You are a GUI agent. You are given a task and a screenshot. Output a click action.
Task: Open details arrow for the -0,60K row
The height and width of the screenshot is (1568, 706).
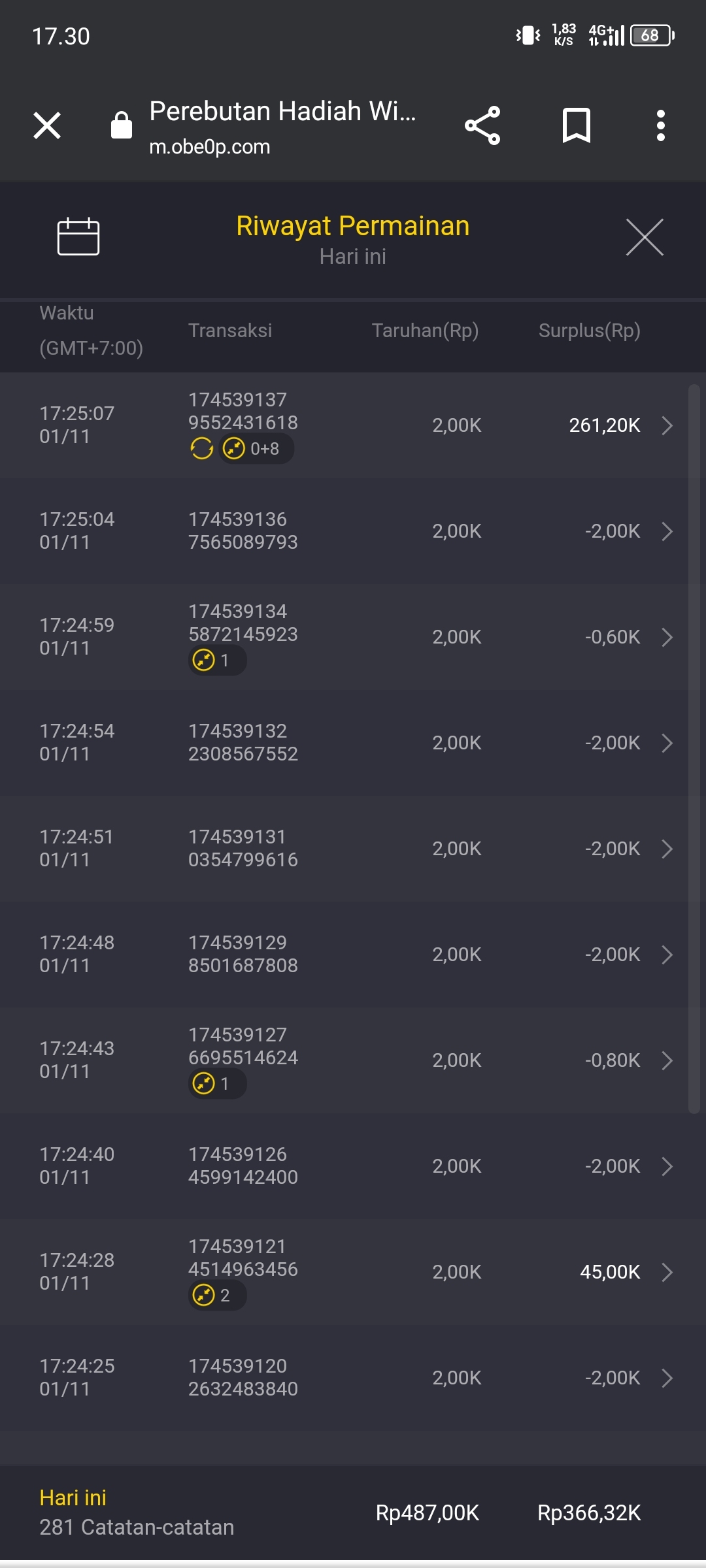667,637
